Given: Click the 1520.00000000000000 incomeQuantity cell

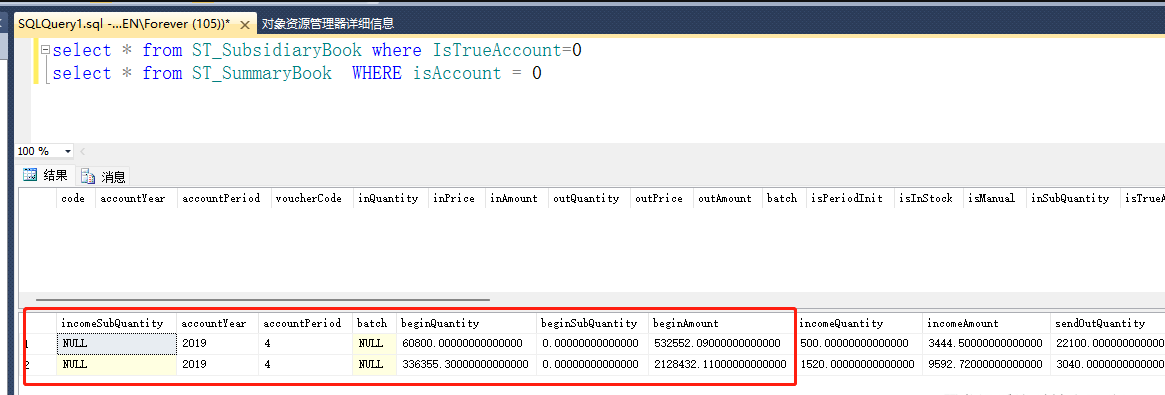Looking at the screenshot, I should coord(859,365).
